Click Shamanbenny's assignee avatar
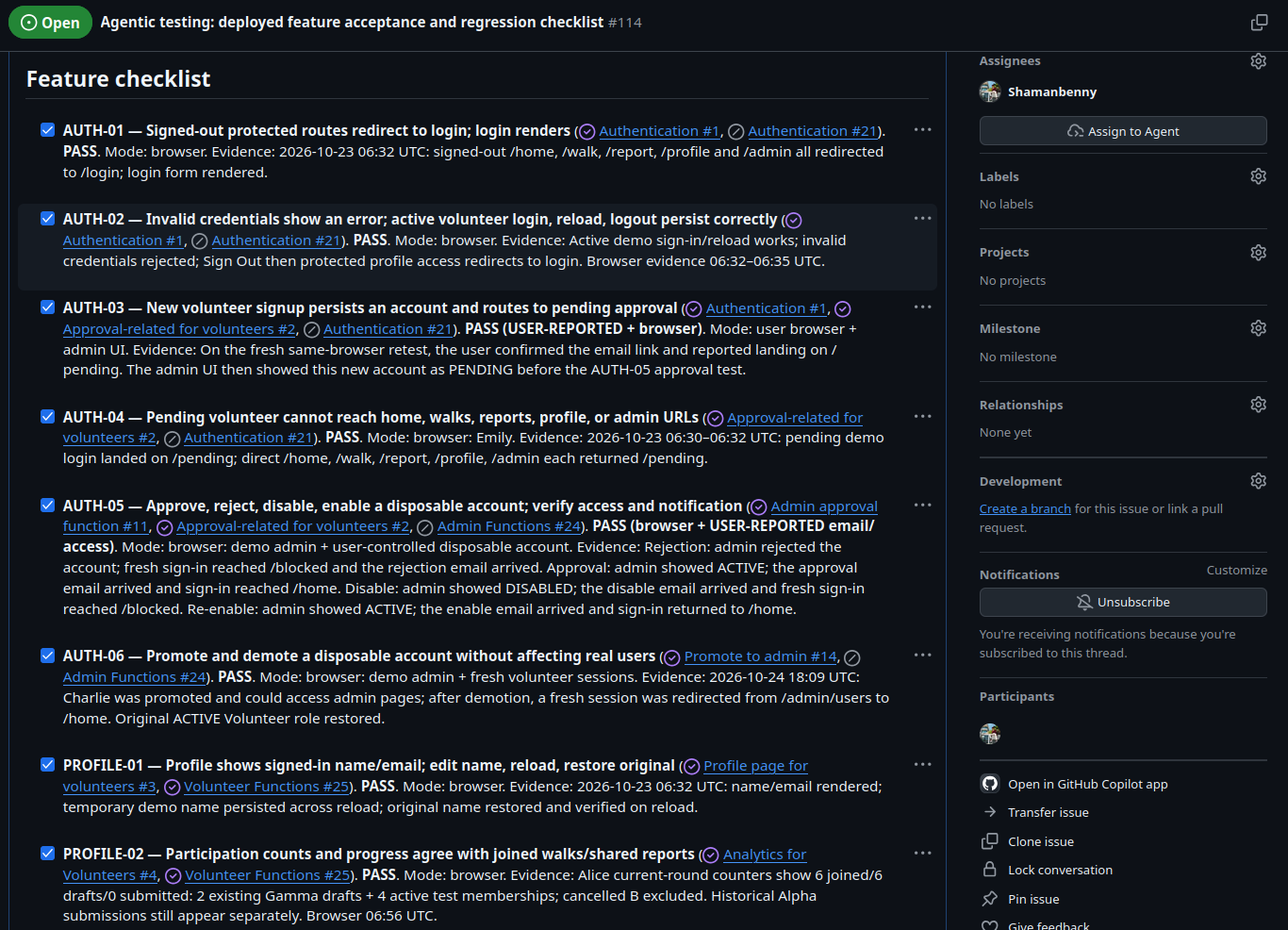This screenshot has height=930, width=1288. coord(990,91)
